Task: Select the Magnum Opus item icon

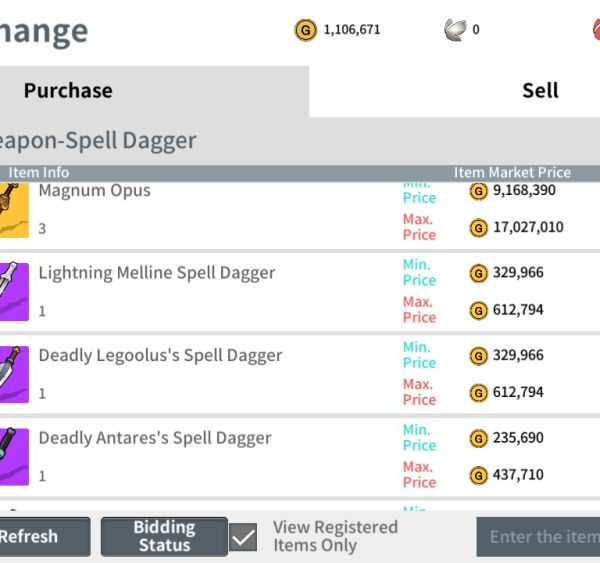Action: [x=13, y=208]
